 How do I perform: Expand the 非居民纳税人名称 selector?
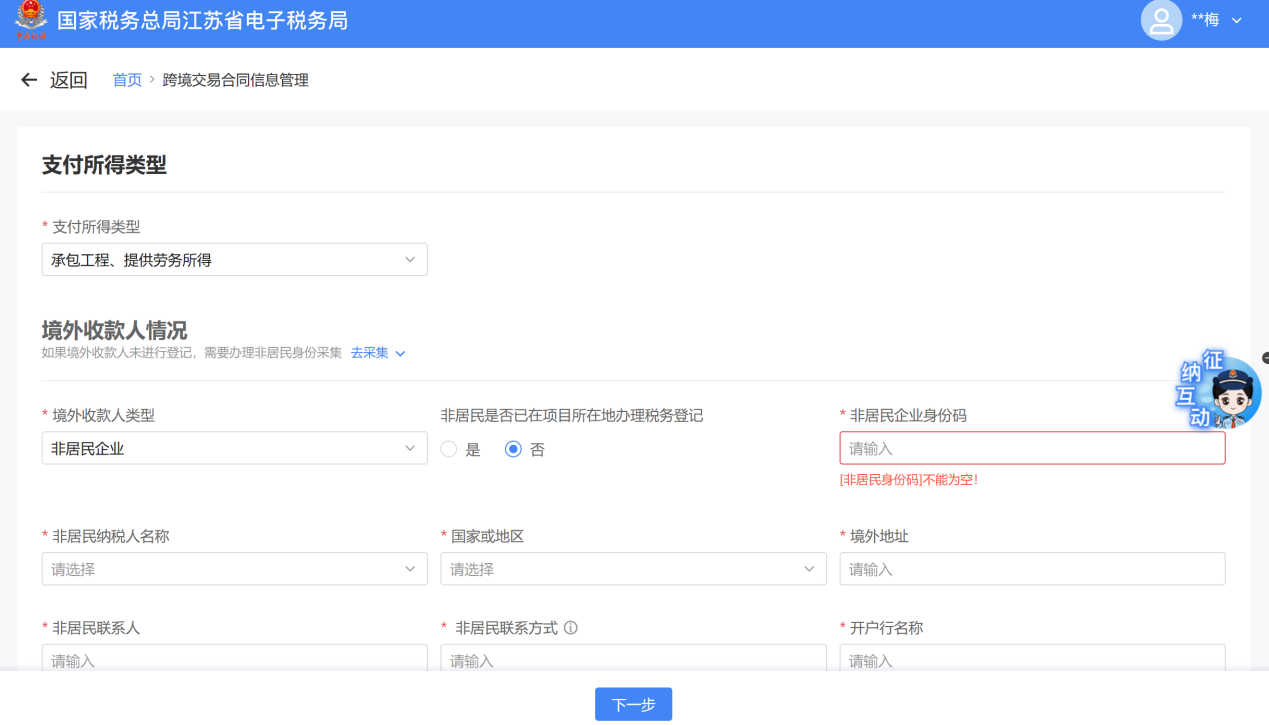tap(234, 569)
